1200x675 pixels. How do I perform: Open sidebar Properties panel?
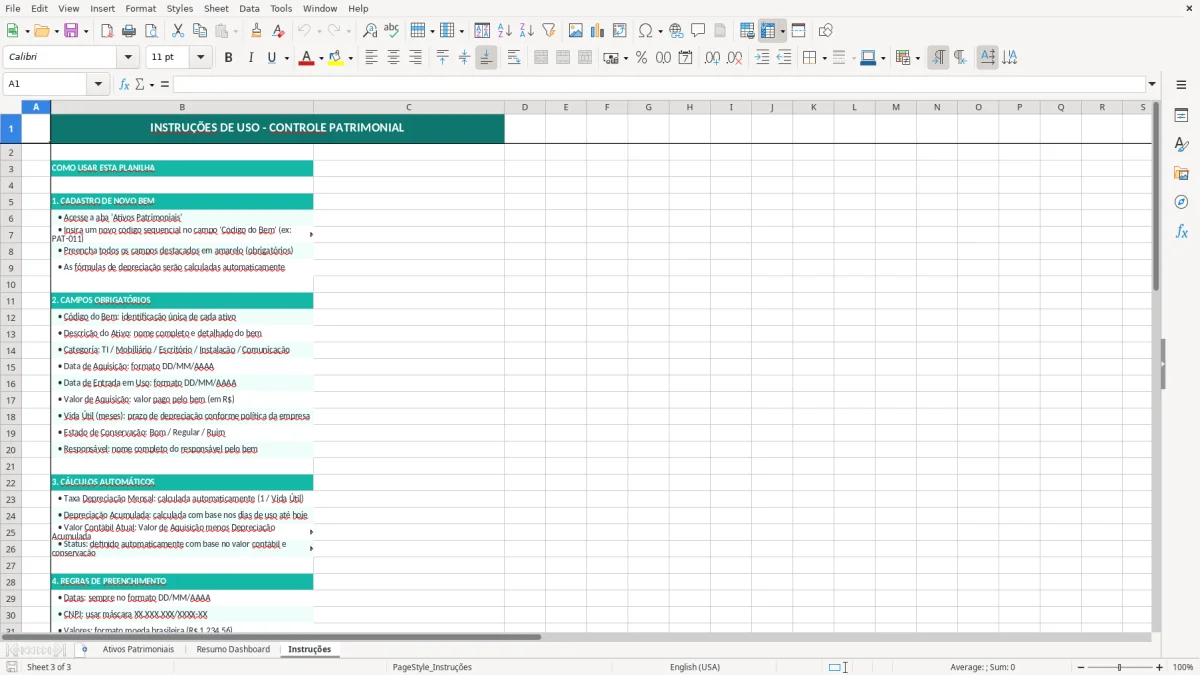[1181, 116]
